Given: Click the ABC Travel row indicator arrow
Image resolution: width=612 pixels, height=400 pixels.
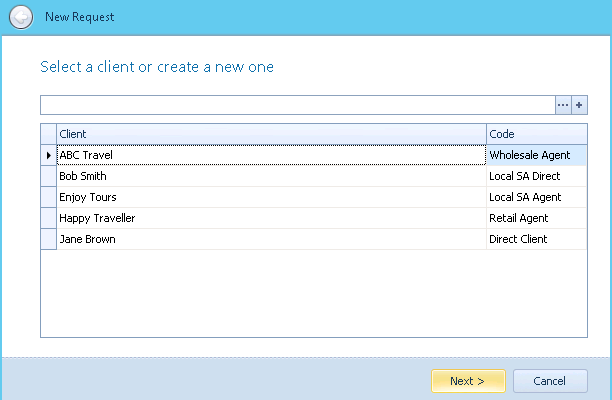Looking at the screenshot, I should coord(48,155).
